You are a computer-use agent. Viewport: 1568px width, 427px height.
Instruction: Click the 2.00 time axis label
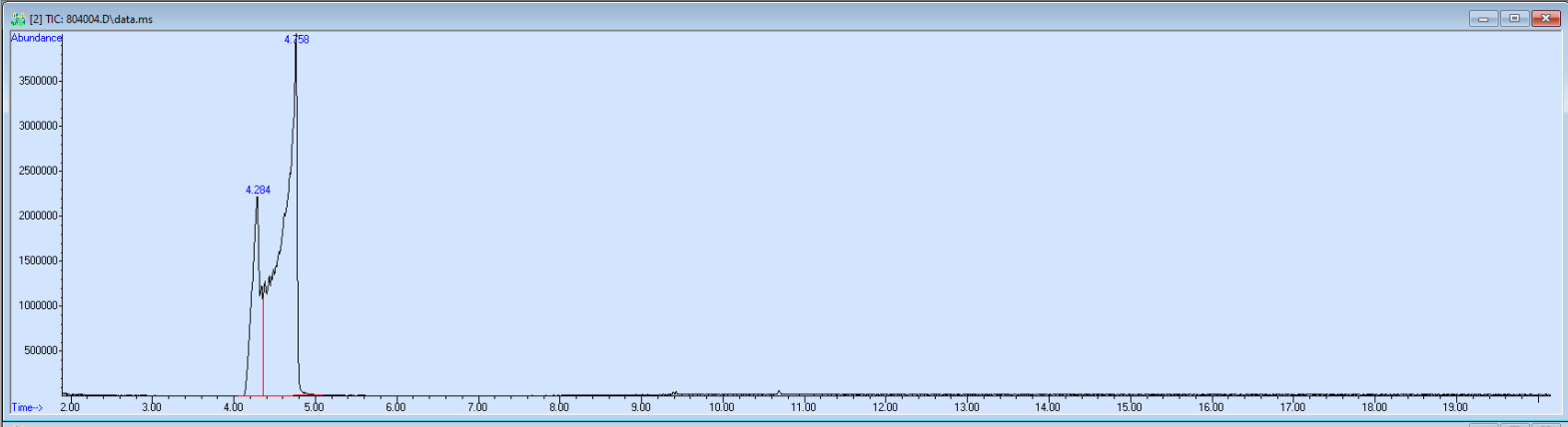tap(70, 407)
